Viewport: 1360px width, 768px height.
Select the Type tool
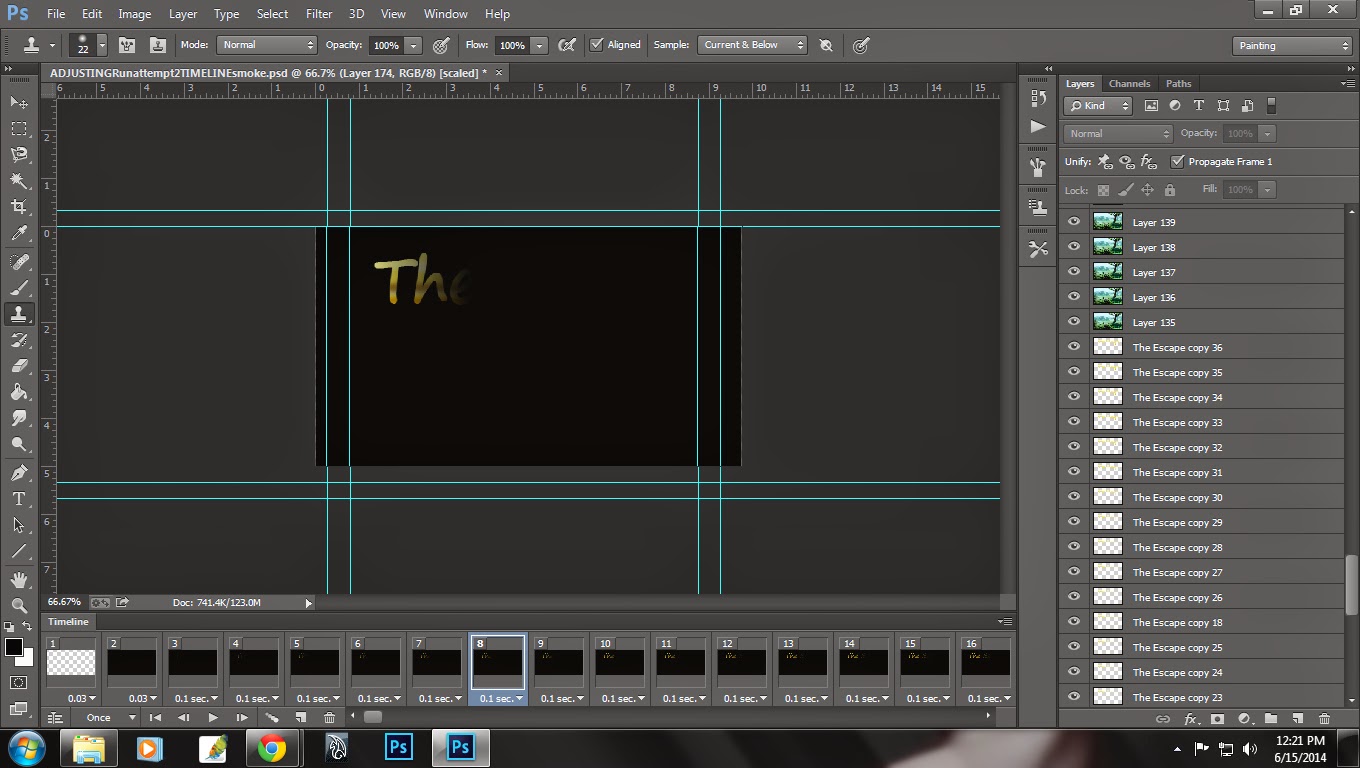[18, 498]
